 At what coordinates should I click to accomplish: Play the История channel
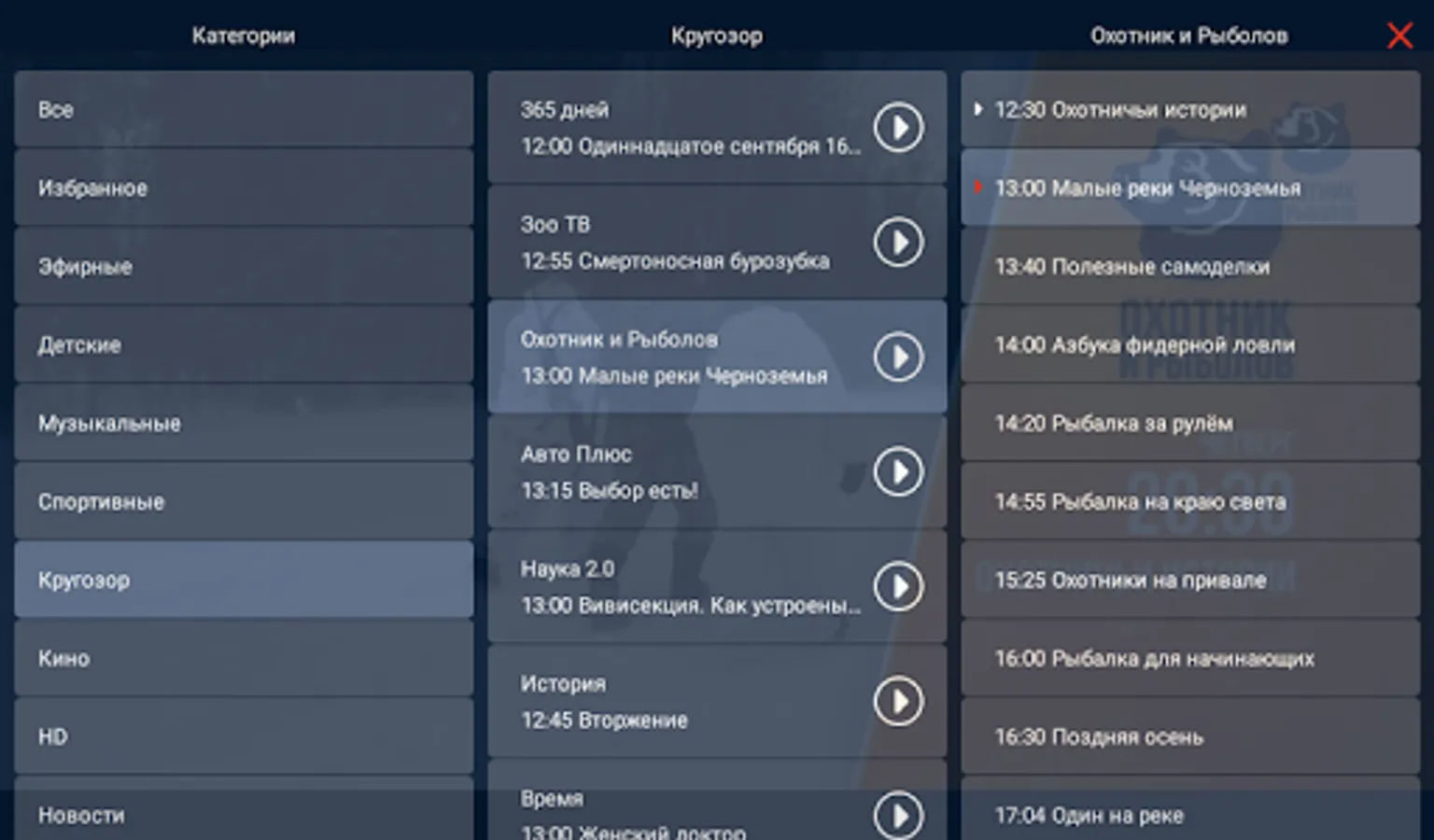tap(898, 701)
